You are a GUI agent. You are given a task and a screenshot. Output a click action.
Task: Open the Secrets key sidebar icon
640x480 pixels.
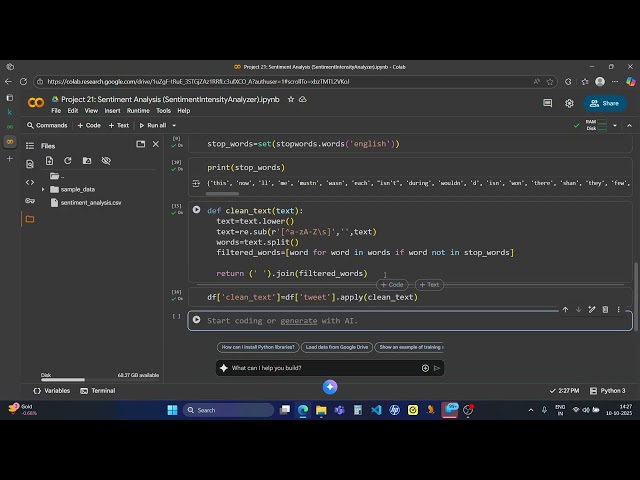(x=30, y=200)
